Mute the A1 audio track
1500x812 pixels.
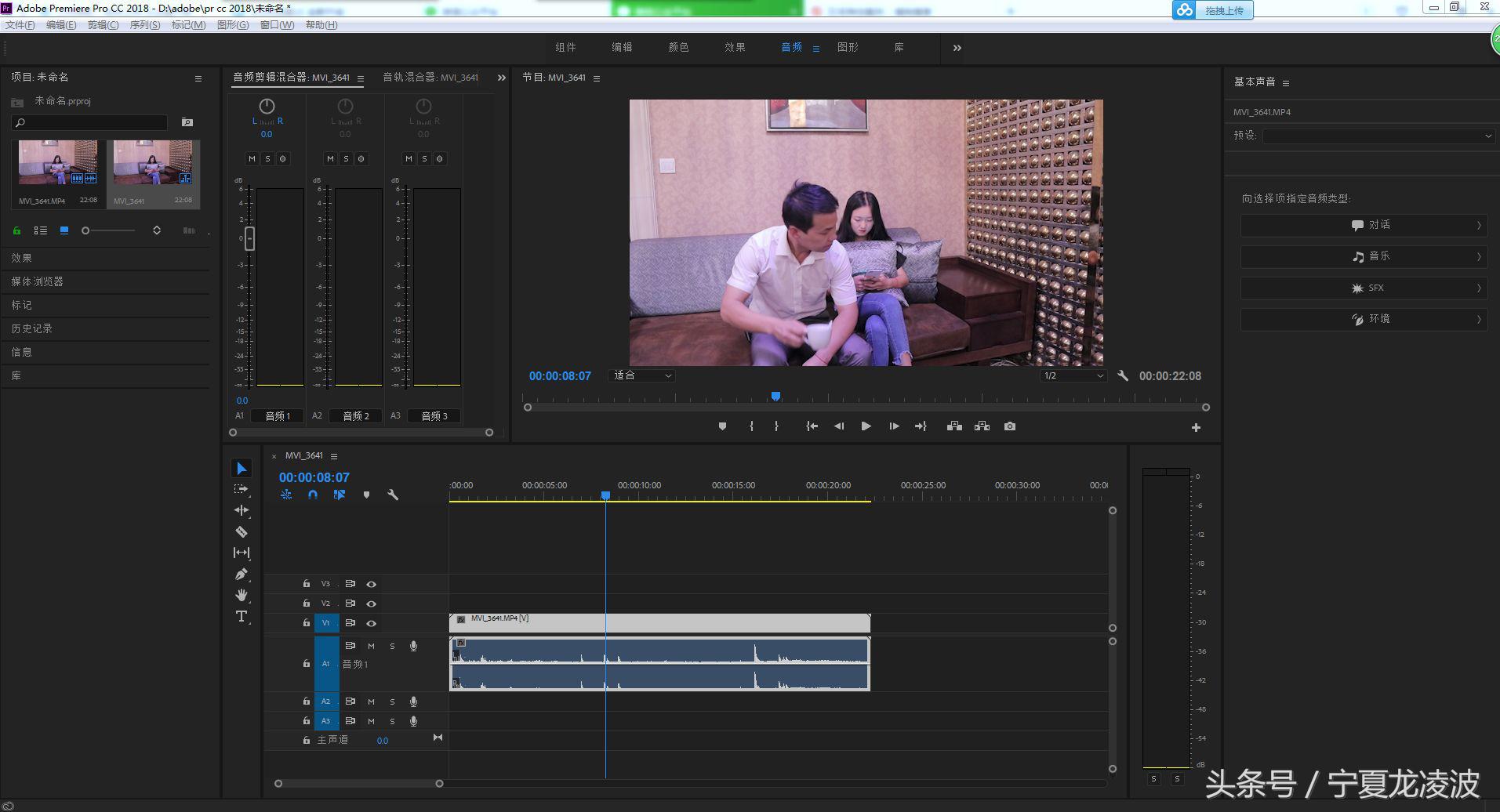click(x=371, y=646)
